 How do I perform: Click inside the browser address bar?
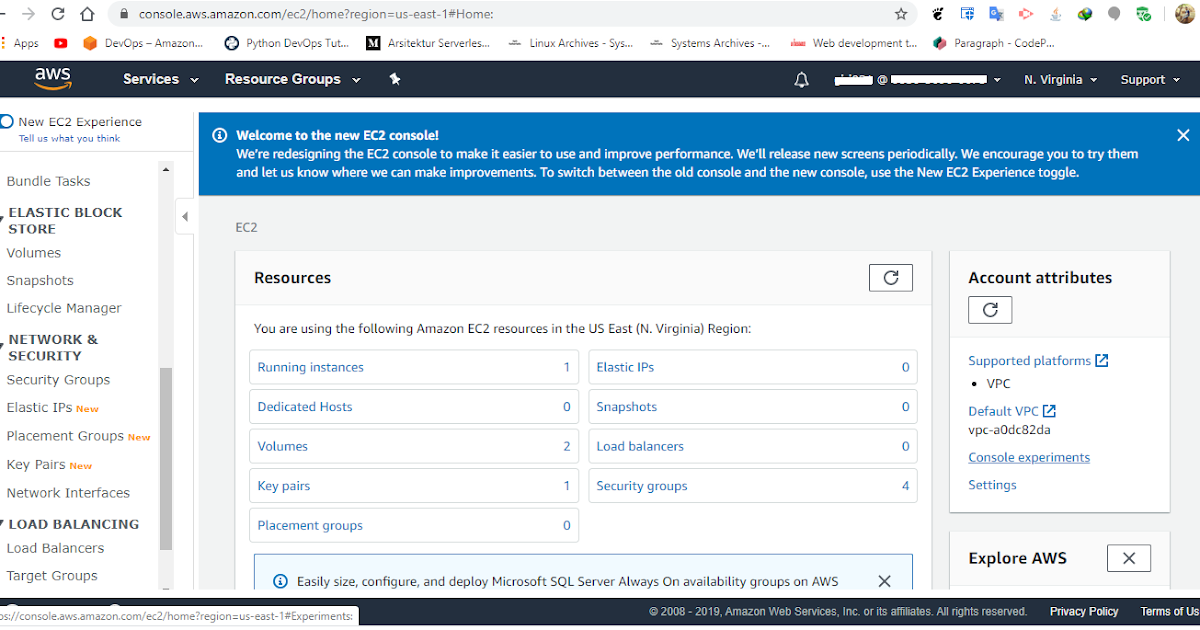pyautogui.click(x=400, y=14)
